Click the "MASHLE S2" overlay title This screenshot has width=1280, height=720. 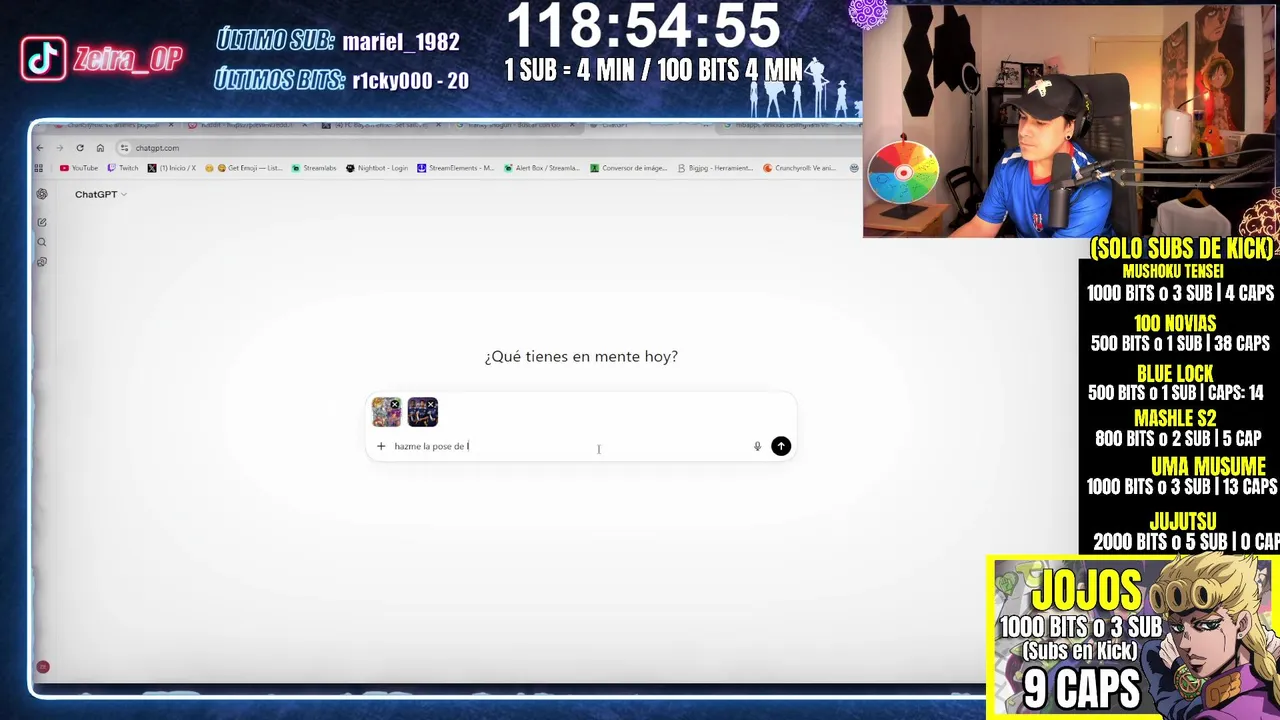click(x=1175, y=418)
